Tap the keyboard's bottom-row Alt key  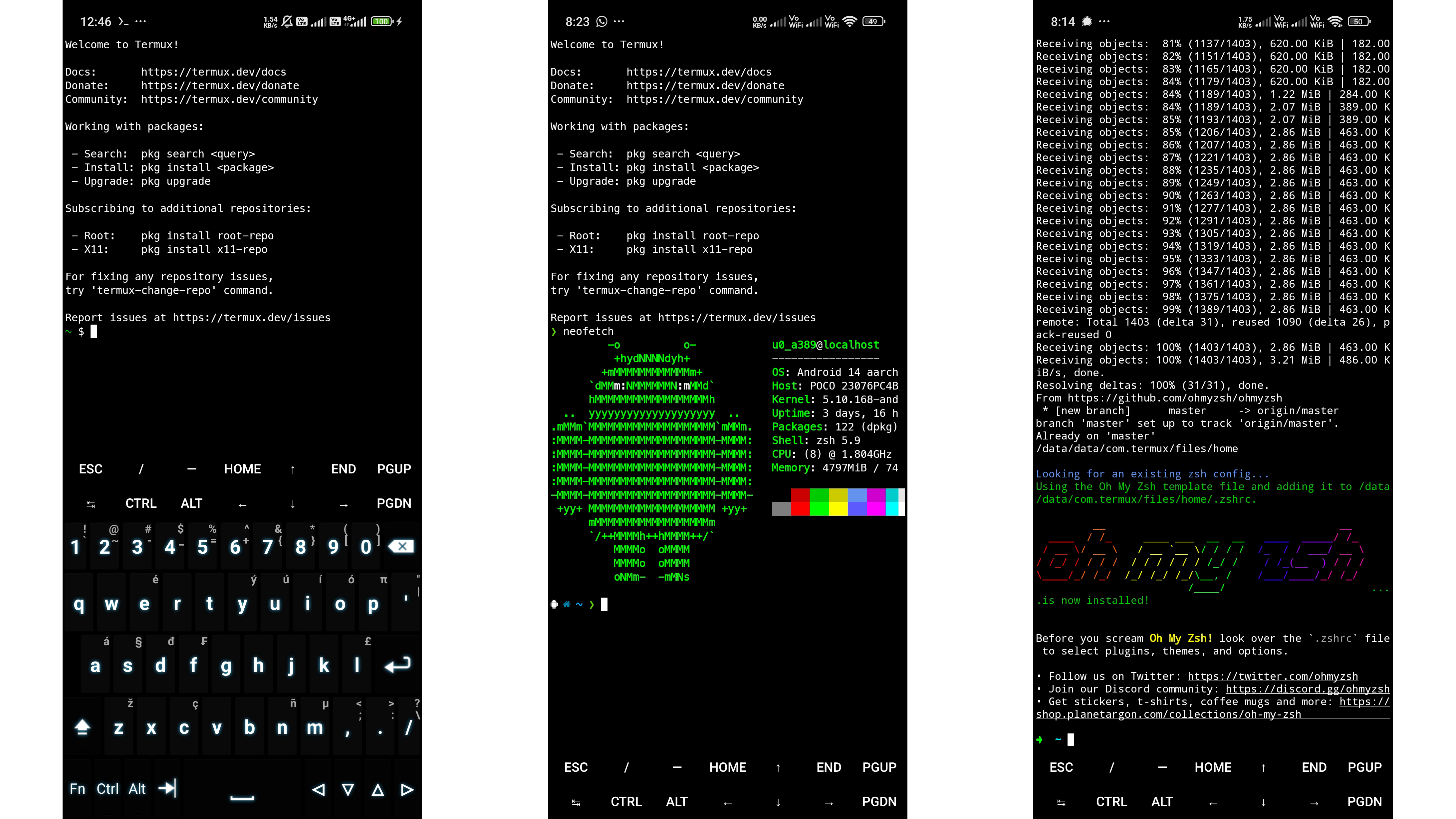[137, 789]
